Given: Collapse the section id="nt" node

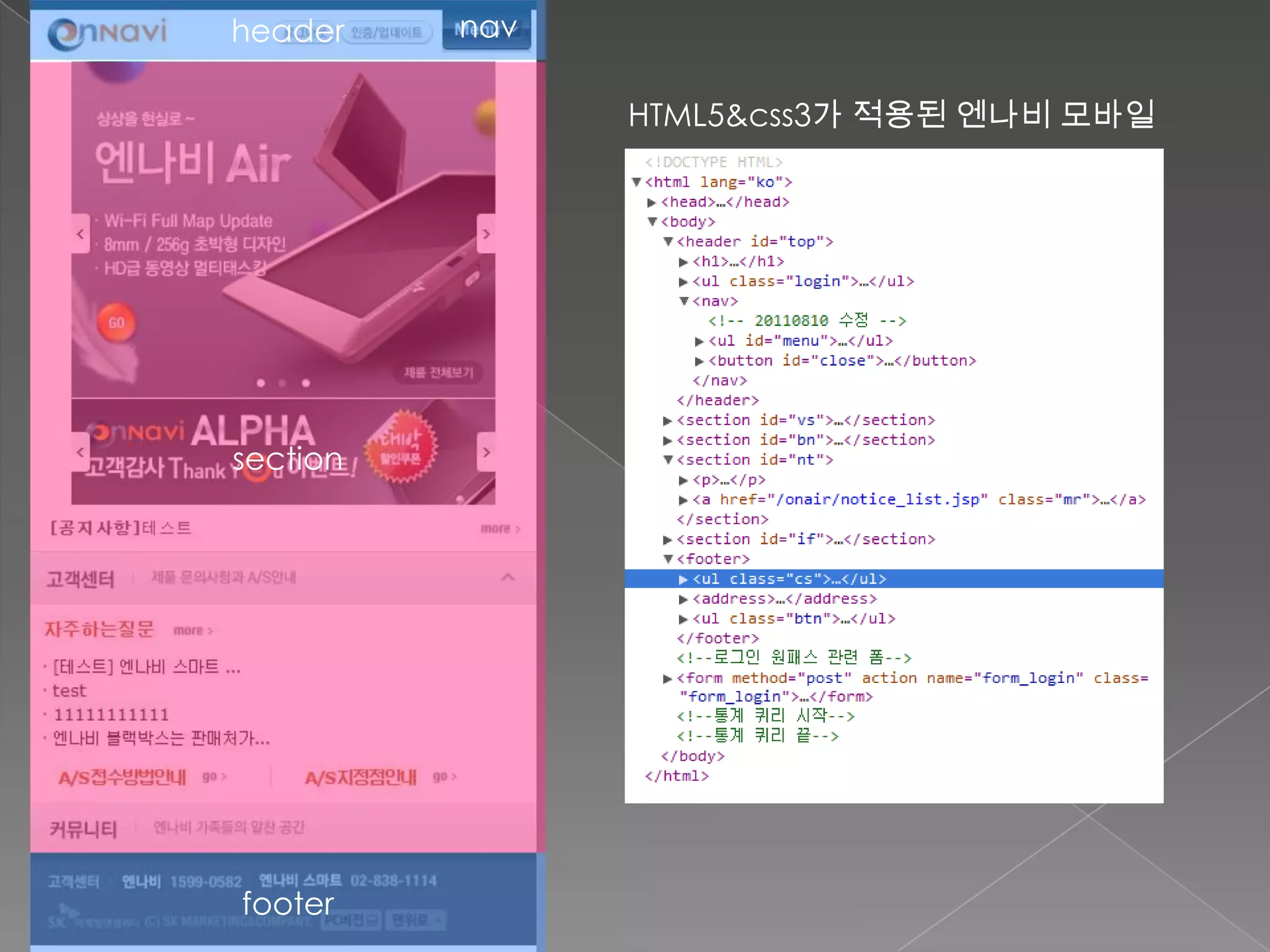Looking at the screenshot, I should click(668, 460).
